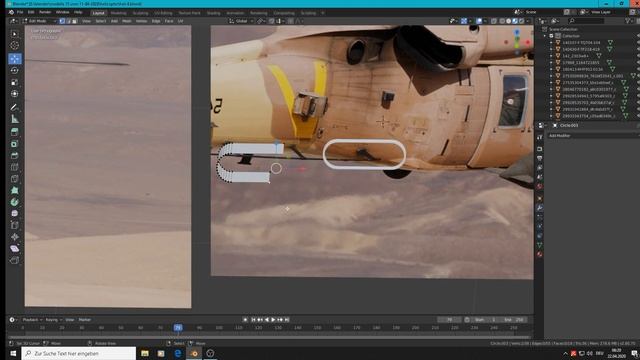
Task: Open the viewport shading options dropdown
Action: coord(528,21)
